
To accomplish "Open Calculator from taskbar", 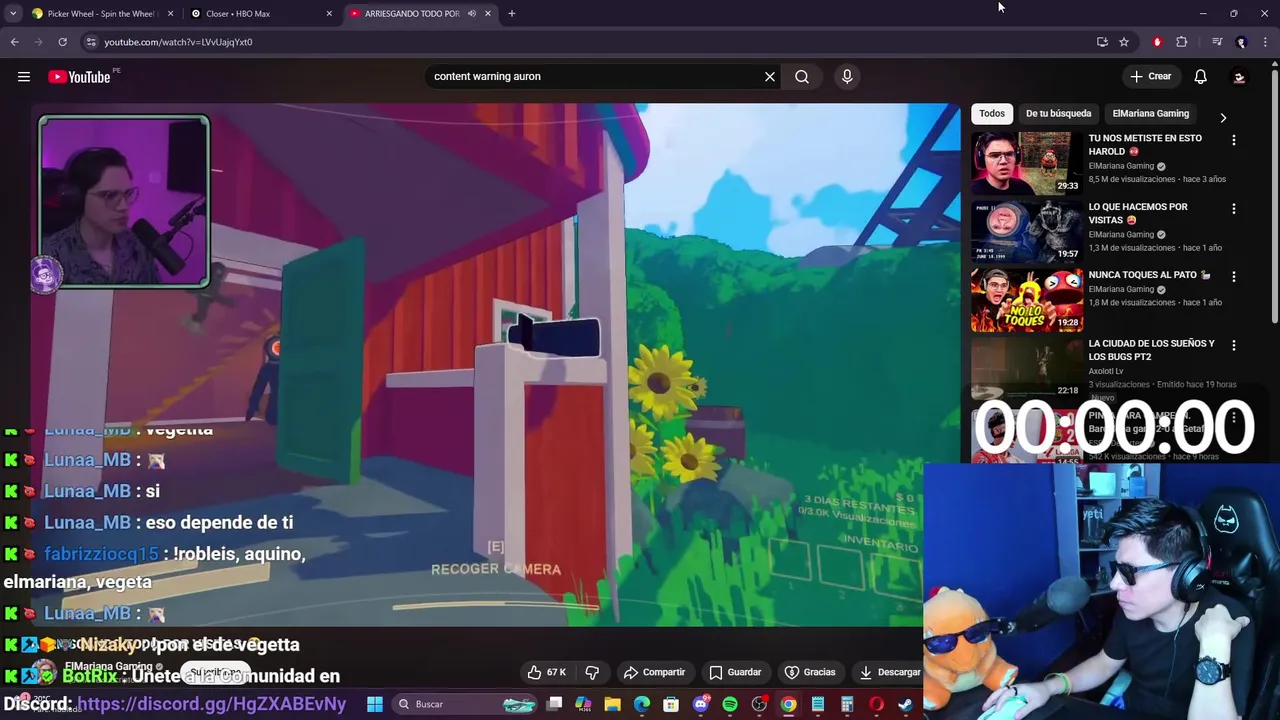I will click(847, 704).
